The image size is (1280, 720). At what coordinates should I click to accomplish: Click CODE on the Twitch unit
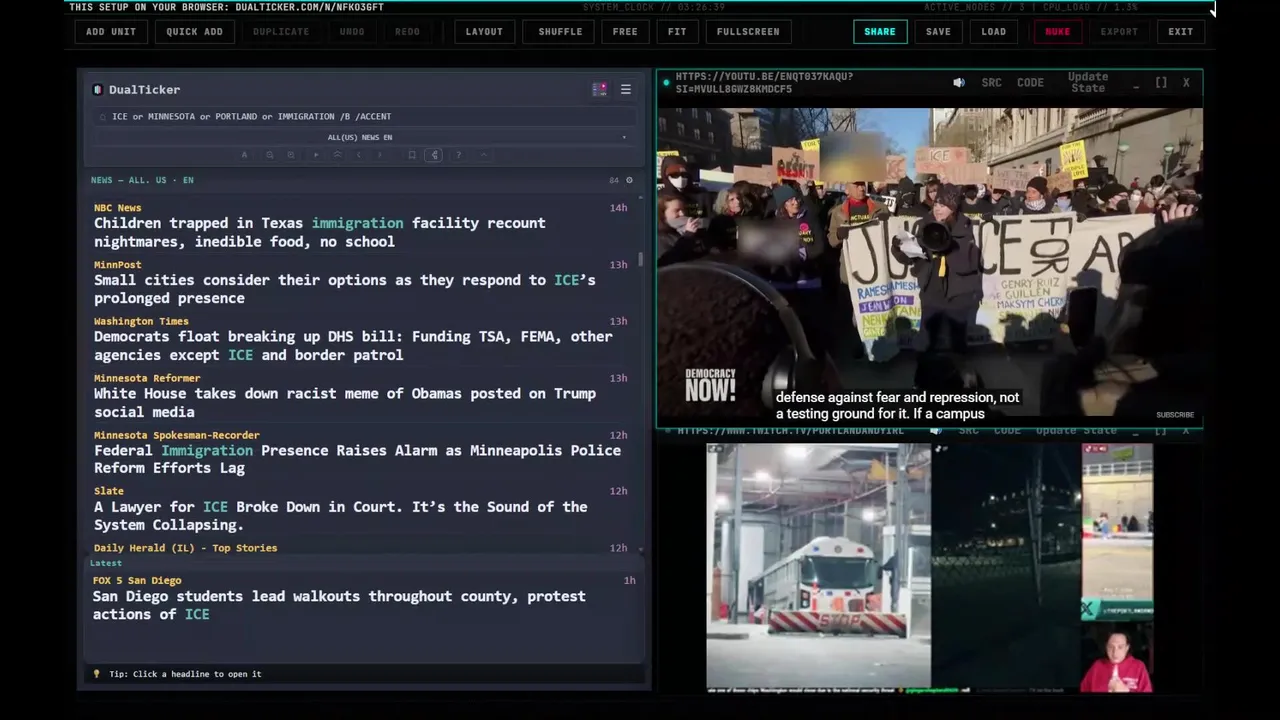1008,431
